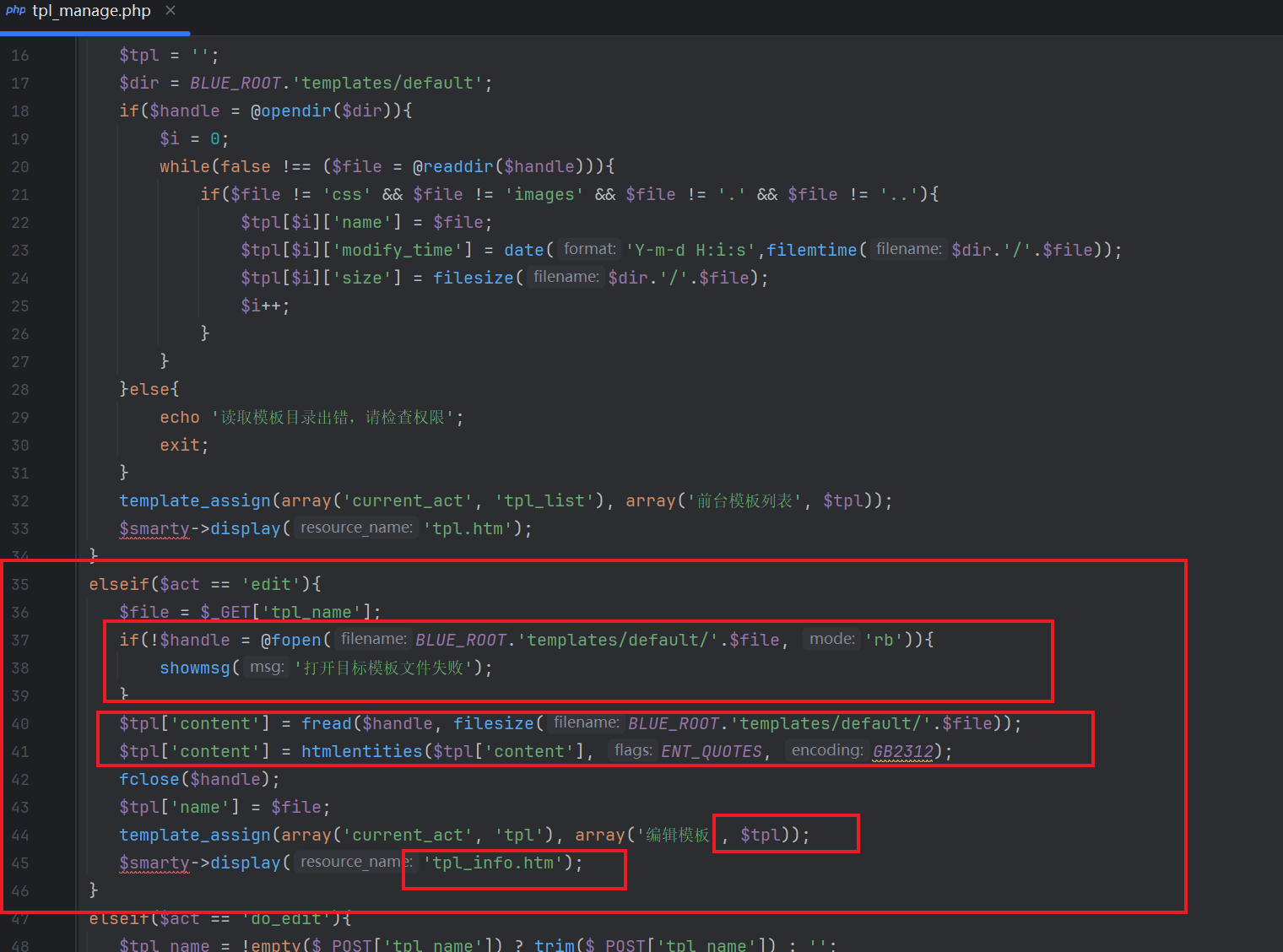
Task: Click the $_GET superglobal
Action: [225, 612]
